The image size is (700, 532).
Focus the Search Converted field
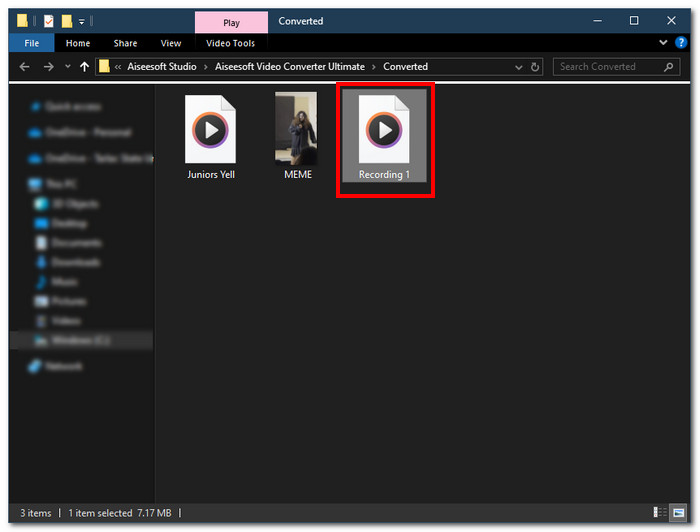(x=616, y=66)
